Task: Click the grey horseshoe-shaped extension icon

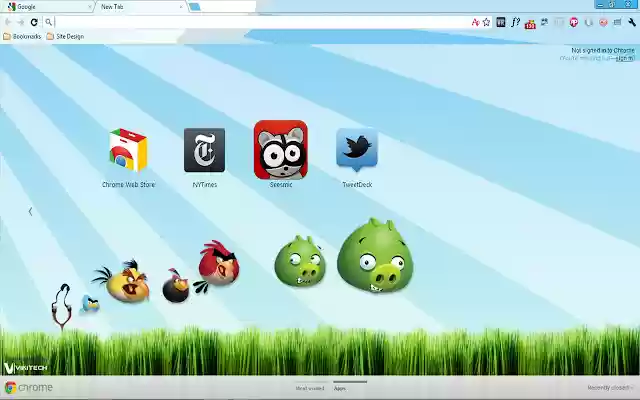Action: pyautogui.click(x=589, y=22)
